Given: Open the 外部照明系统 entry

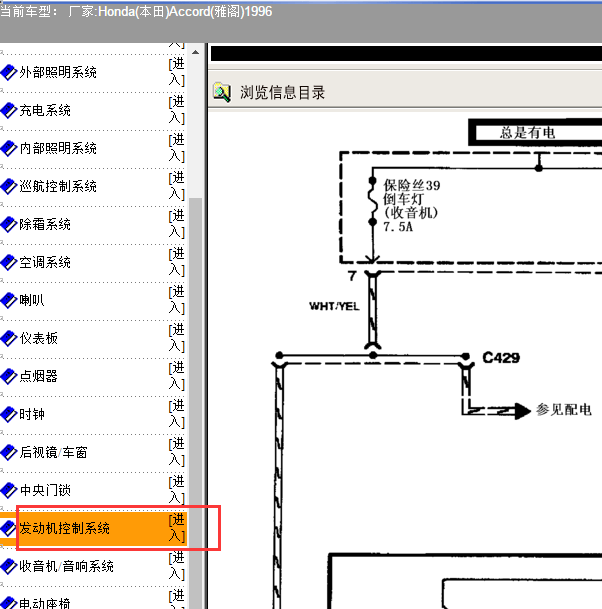Looking at the screenshot, I should point(58,73).
